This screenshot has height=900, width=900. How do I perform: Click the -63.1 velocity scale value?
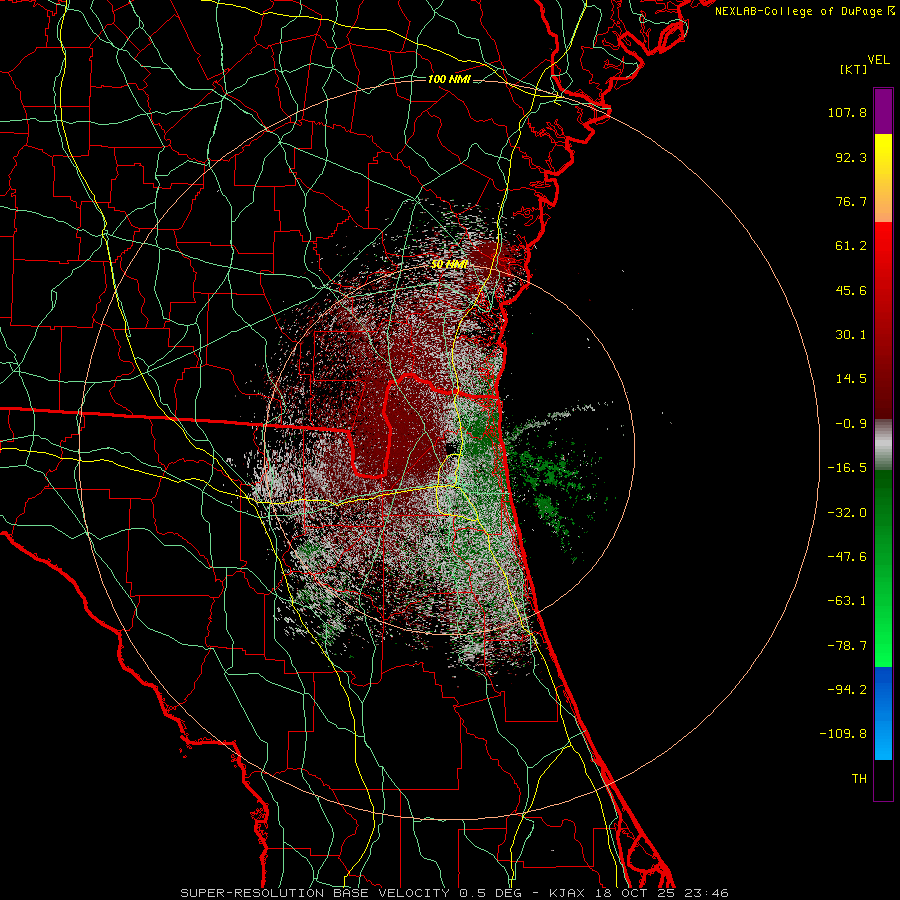click(847, 601)
